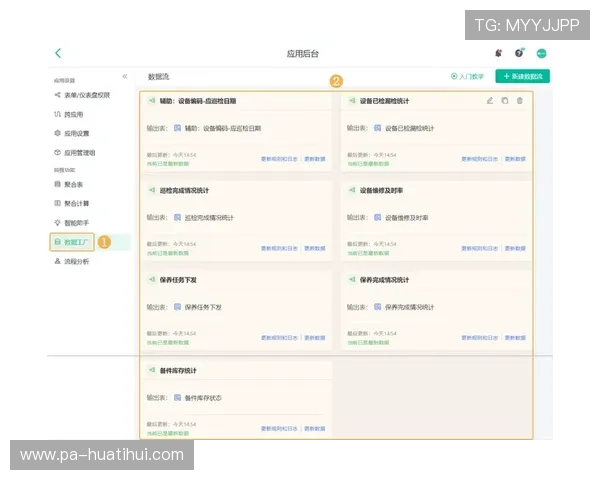Click flow icon beside 保养任务下发 title
The image size is (600, 480).
152,279
